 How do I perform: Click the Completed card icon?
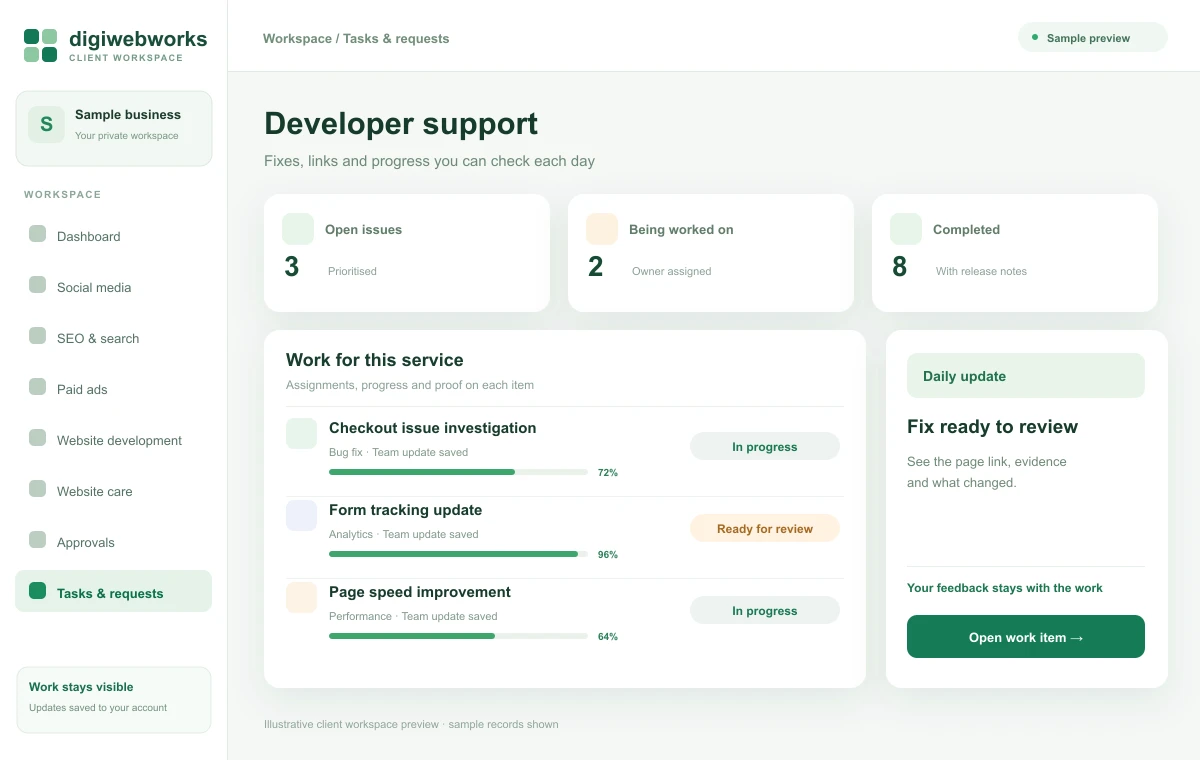[906, 229]
